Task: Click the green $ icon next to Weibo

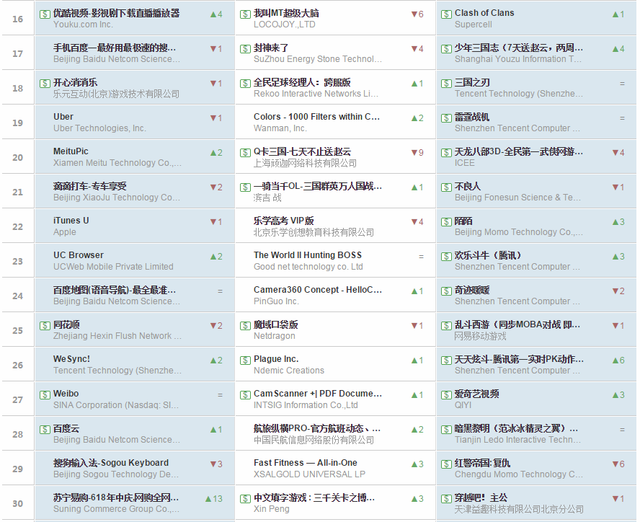Action: tap(44, 394)
